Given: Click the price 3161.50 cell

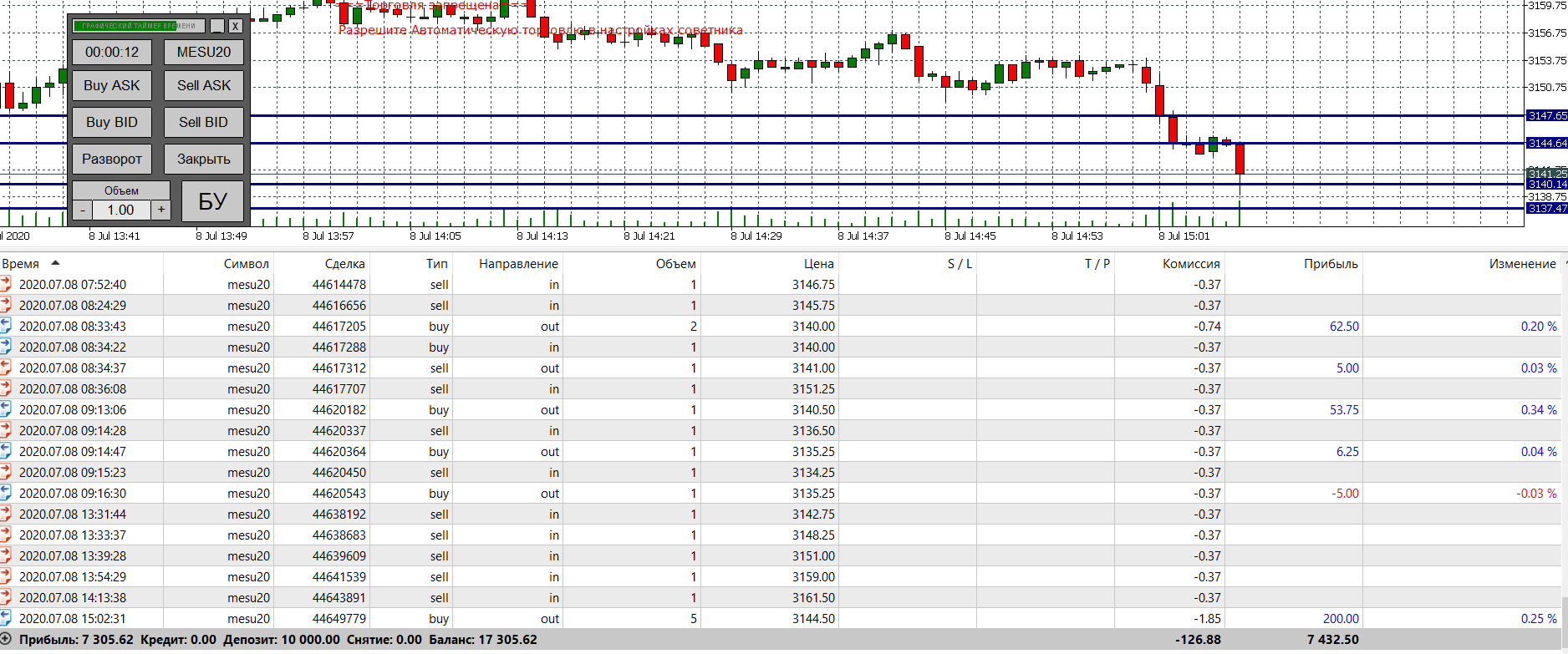Looking at the screenshot, I should 813,598.
